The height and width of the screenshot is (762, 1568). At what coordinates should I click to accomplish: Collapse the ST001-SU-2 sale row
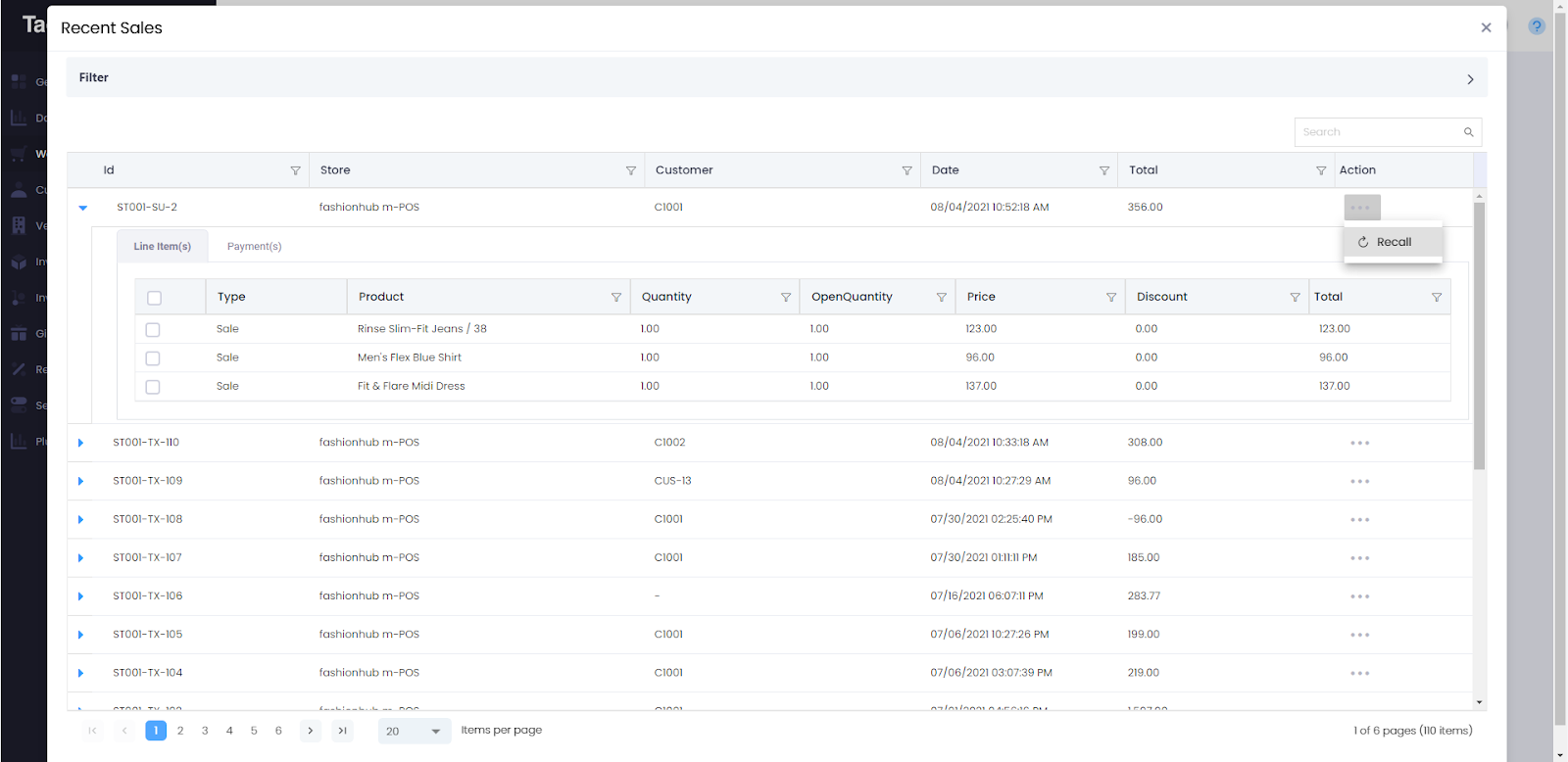pyautogui.click(x=83, y=208)
